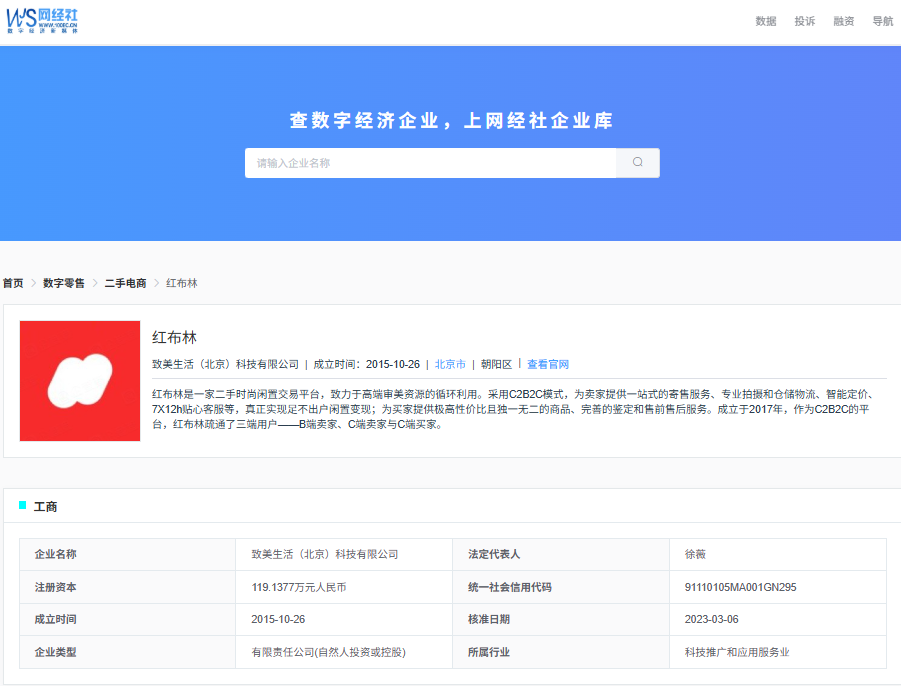901x686 pixels.
Task: Click the 徐薇 legal representative cell
Action: coord(778,554)
